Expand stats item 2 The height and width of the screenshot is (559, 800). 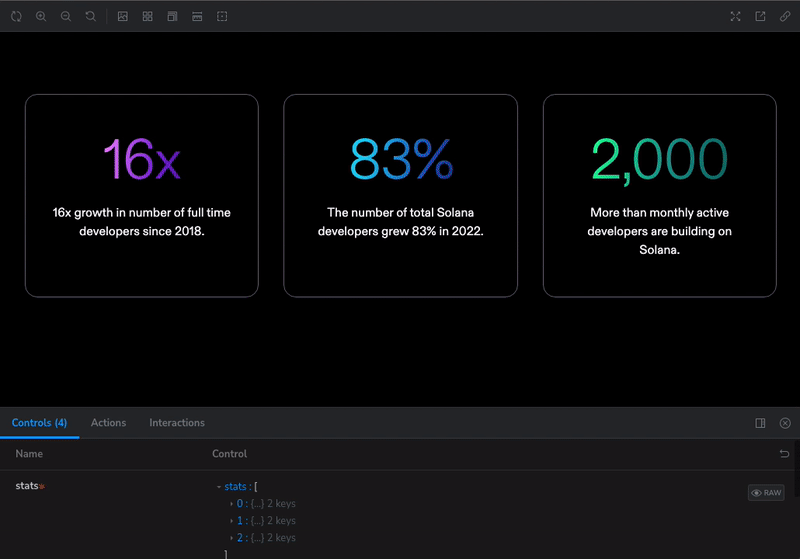click(x=231, y=538)
